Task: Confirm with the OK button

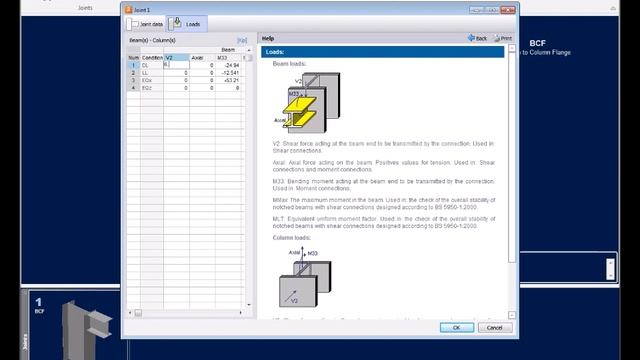Action: pyautogui.click(x=457, y=328)
